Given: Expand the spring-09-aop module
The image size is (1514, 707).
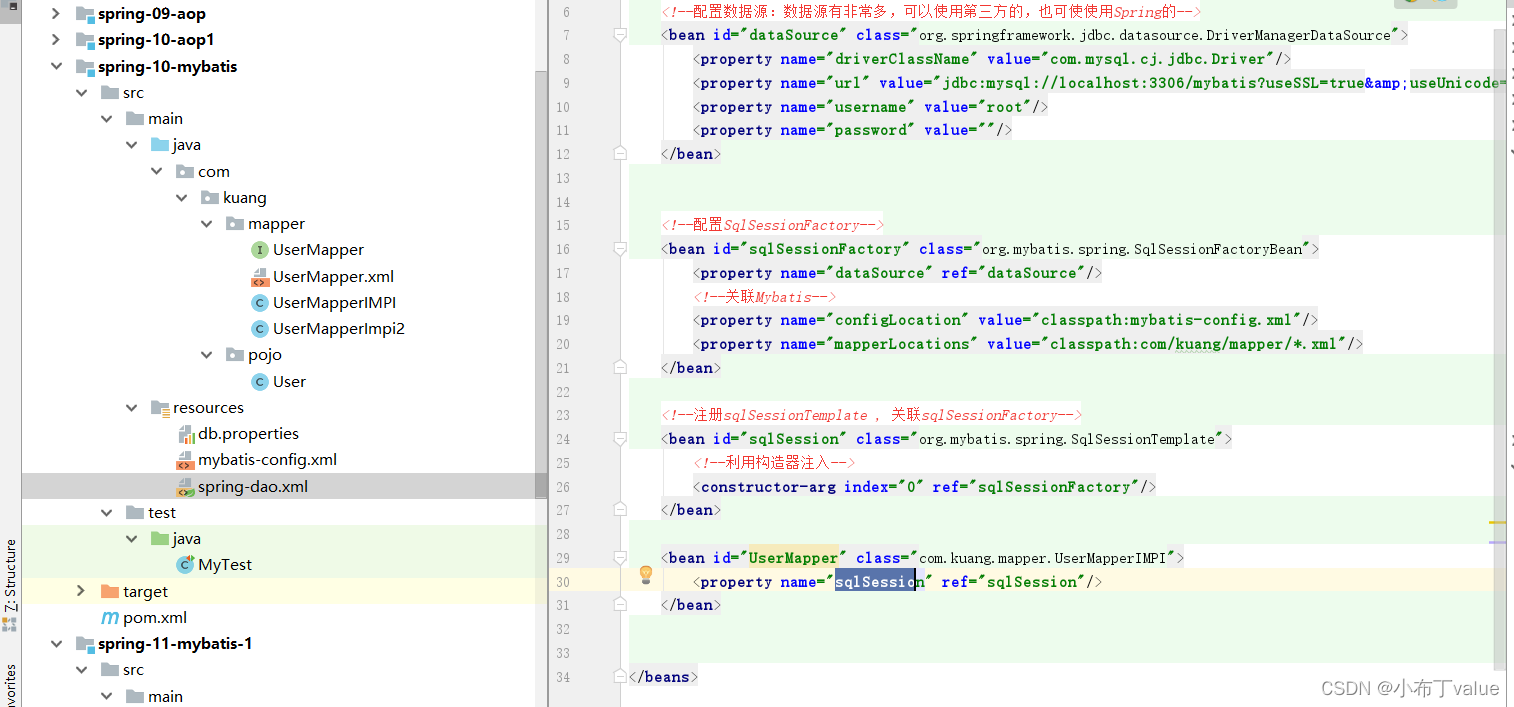Looking at the screenshot, I should pos(56,15).
